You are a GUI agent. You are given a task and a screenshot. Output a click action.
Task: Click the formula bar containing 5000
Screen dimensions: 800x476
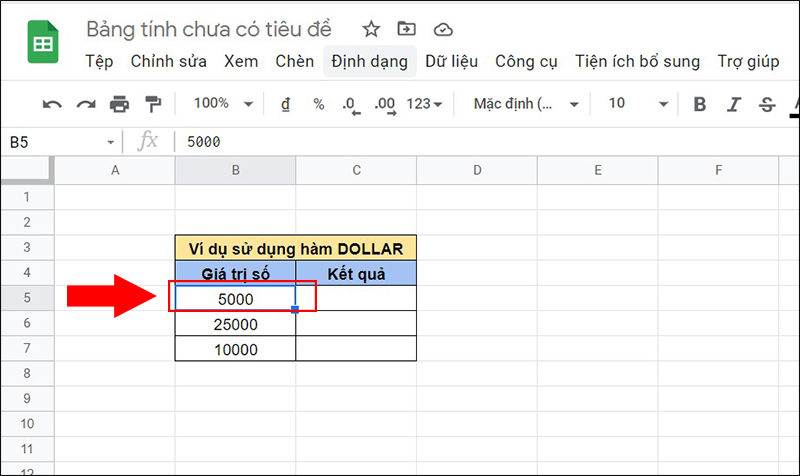coord(487,142)
